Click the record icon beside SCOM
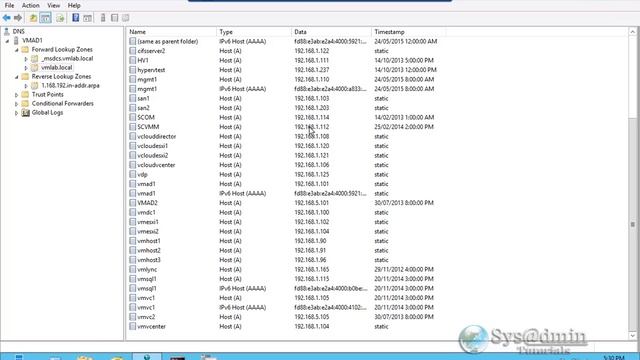 [133, 118]
